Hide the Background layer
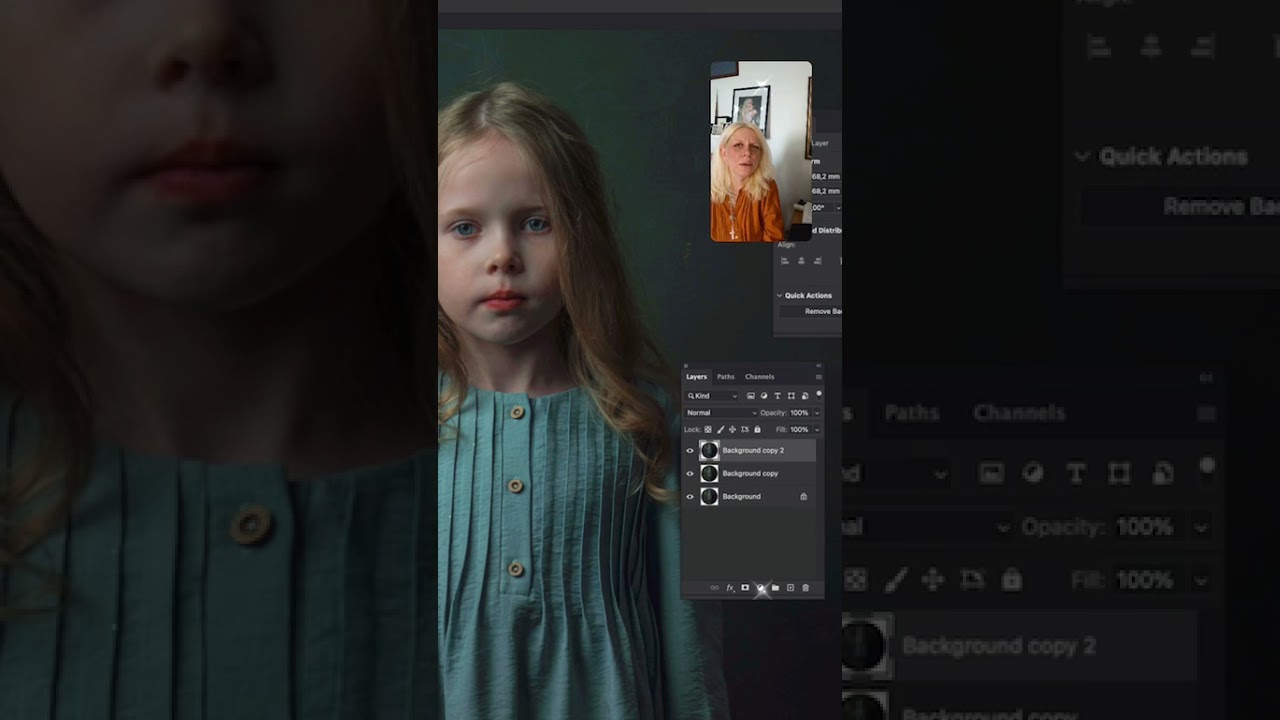This screenshot has height=720, width=1280. coord(690,497)
